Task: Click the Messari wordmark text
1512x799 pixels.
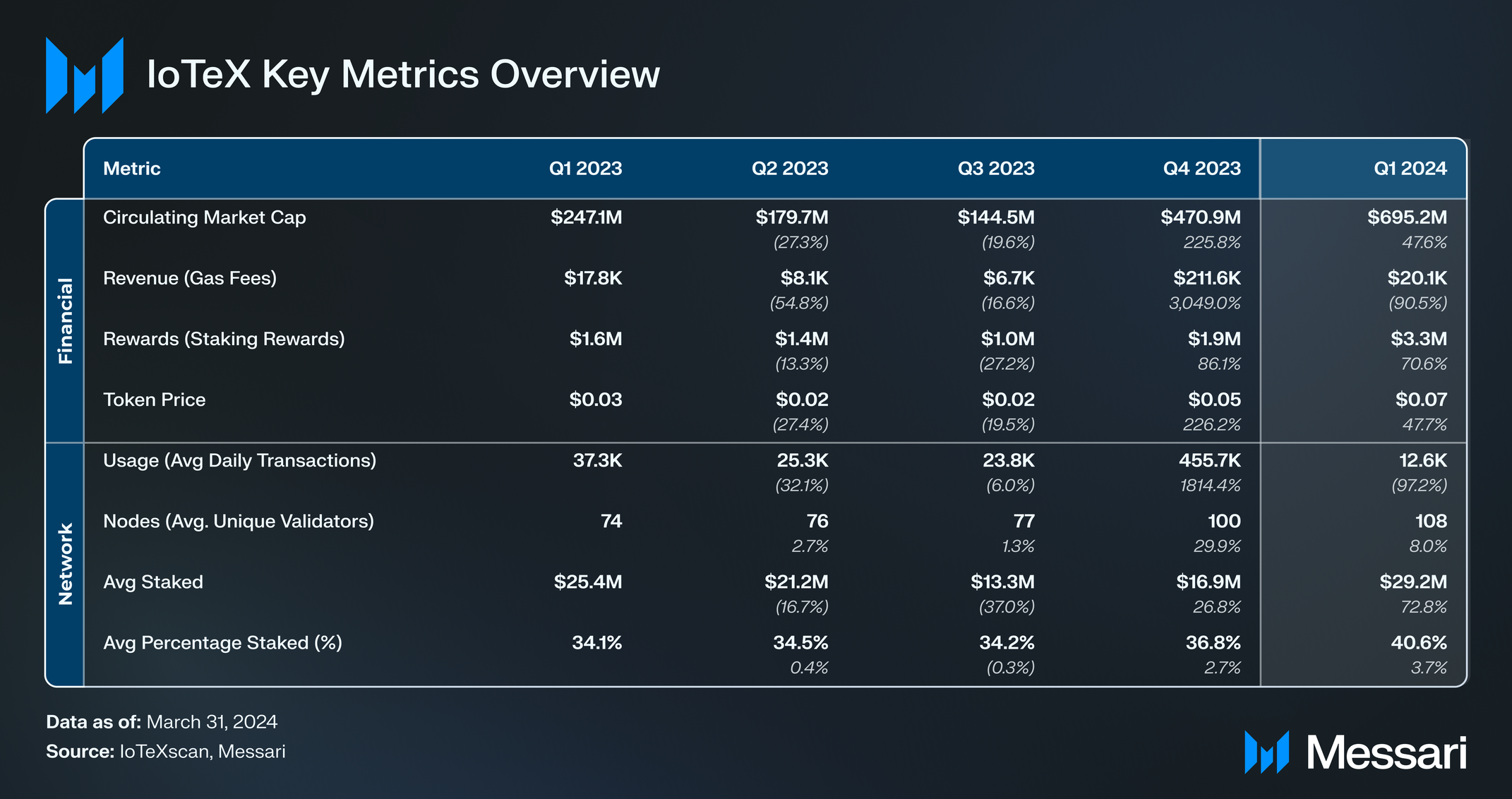Action: pyautogui.click(x=1386, y=753)
